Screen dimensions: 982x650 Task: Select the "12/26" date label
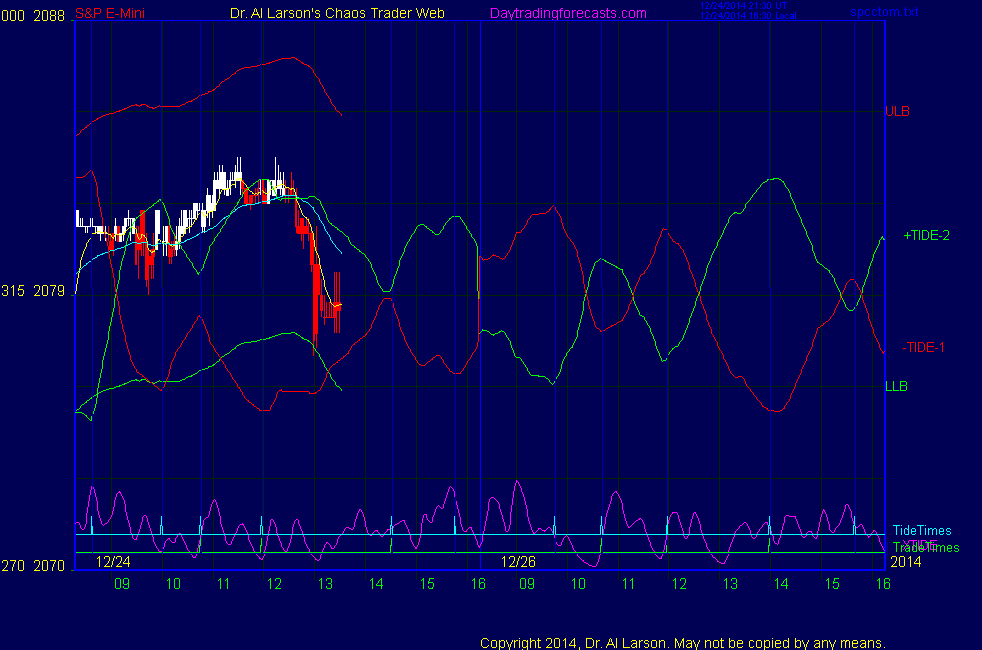[x=519, y=562]
